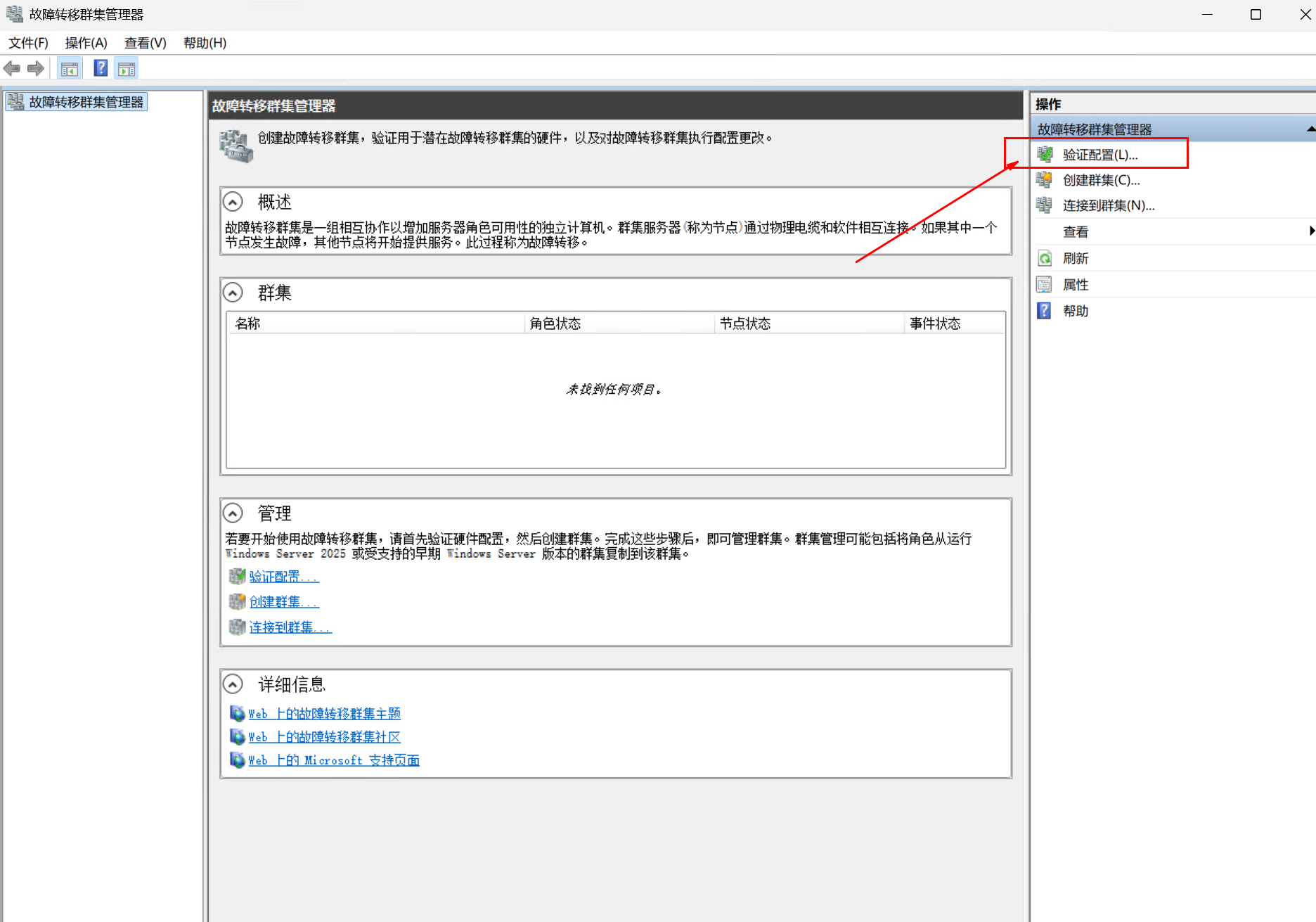This screenshot has width=1316, height=922.
Task: Select 故障转移群集管理器 node in the tree
Action: click(86, 102)
